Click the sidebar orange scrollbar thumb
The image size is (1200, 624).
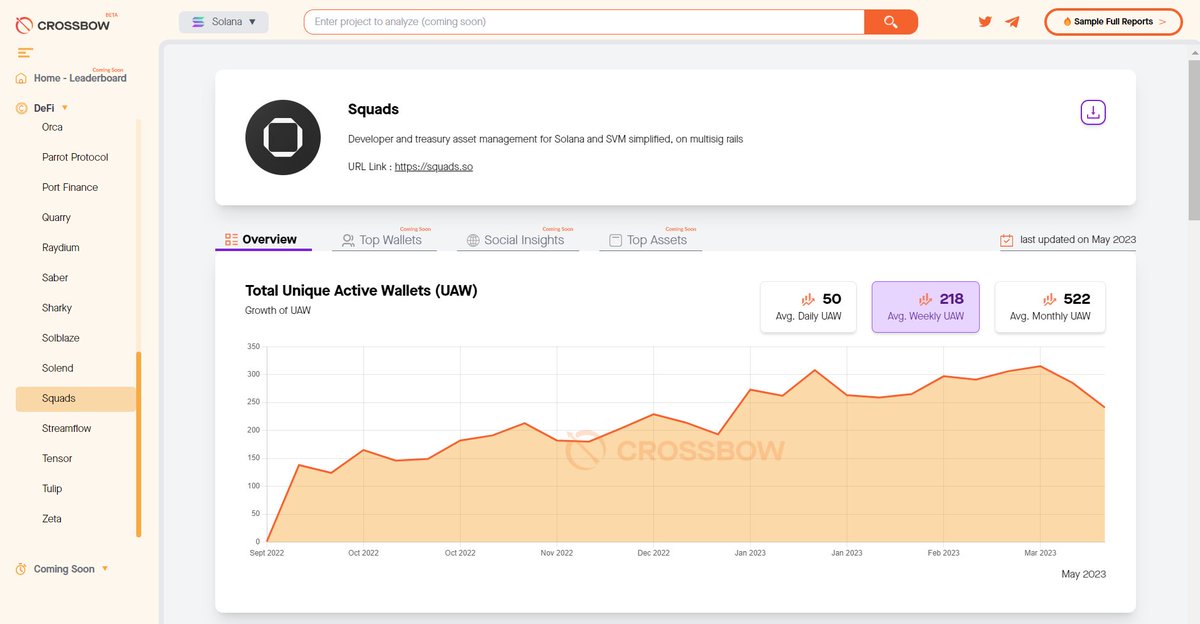click(139, 444)
